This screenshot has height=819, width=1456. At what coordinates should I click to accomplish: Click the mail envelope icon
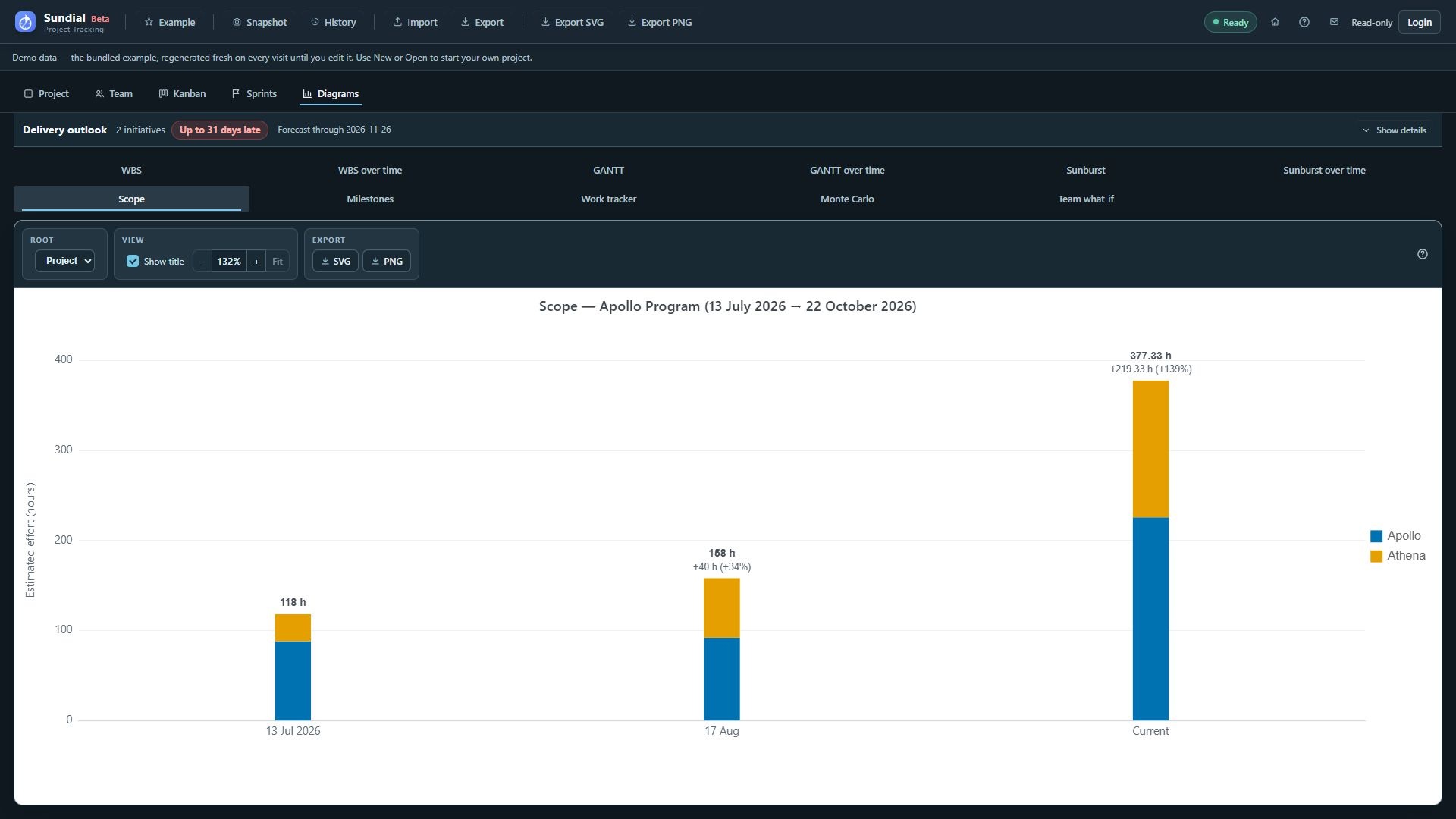pos(1334,22)
